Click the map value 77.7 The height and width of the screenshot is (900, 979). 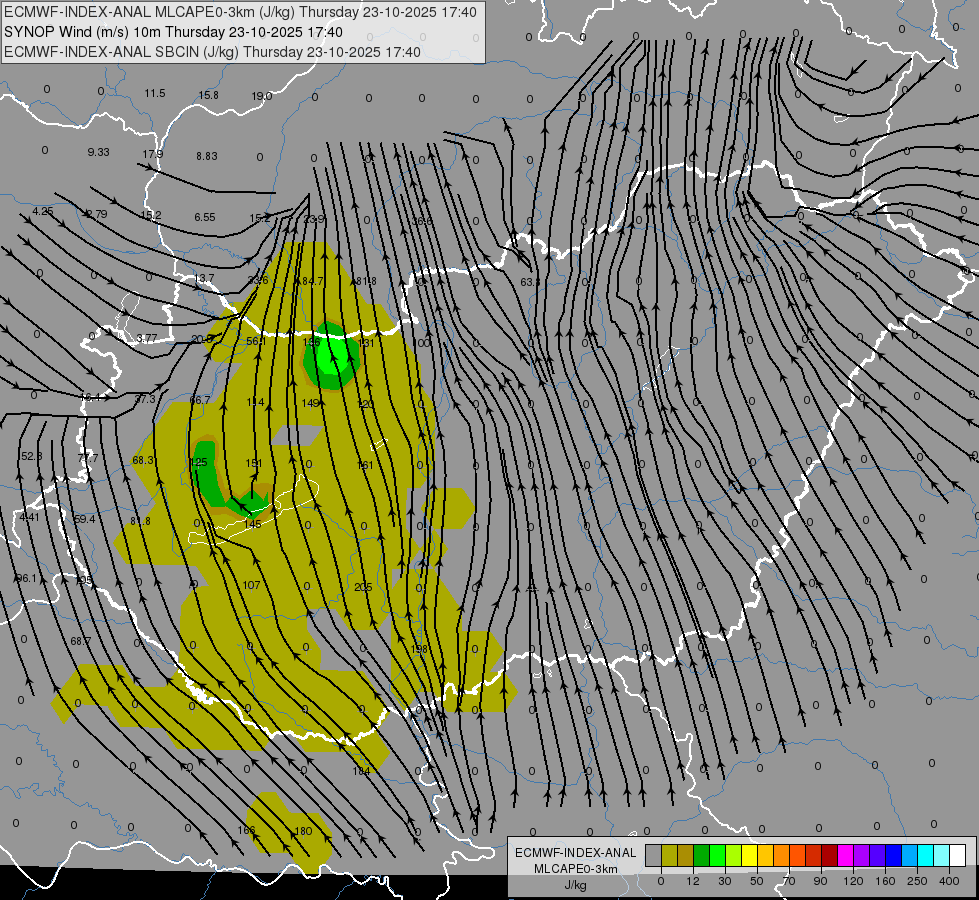pos(88,458)
